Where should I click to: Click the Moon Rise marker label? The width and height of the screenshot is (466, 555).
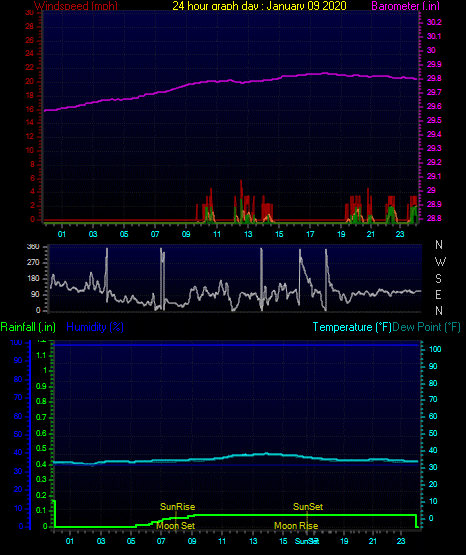pos(296,526)
